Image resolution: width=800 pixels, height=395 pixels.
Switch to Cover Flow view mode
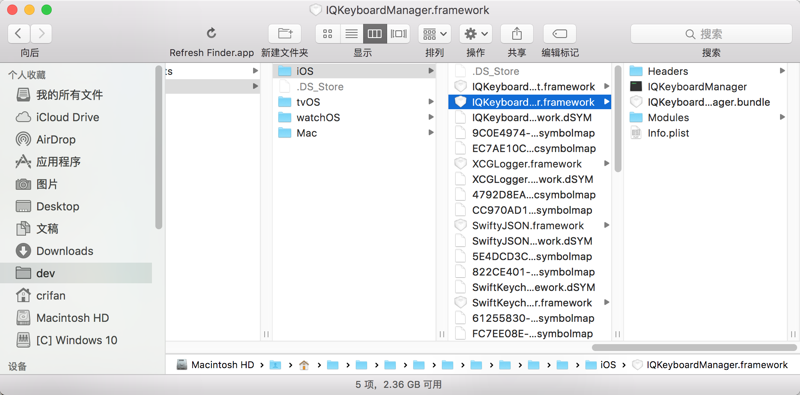click(398, 34)
